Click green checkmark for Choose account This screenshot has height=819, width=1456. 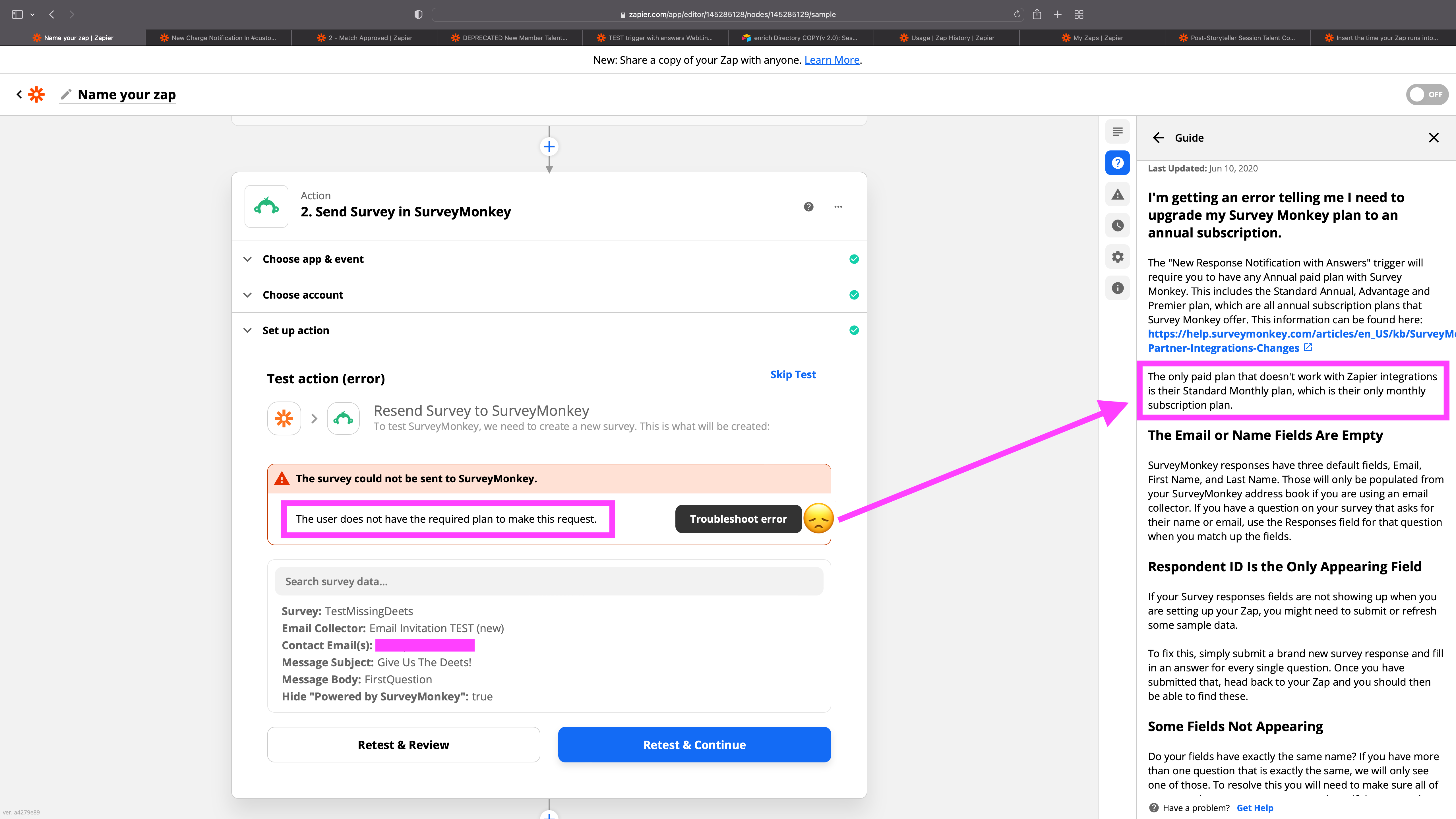(x=854, y=295)
